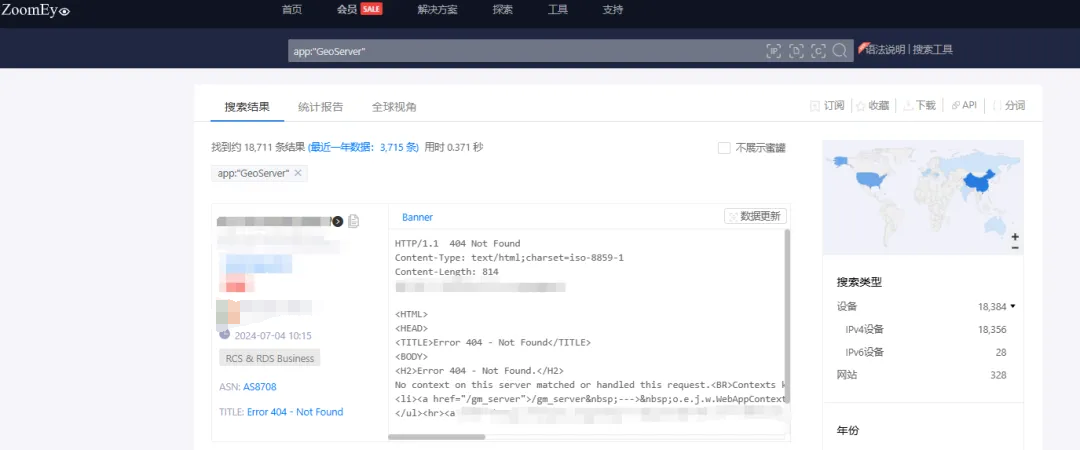Click the C bracket icon in search bar
The image size is (1080, 450).
818,51
